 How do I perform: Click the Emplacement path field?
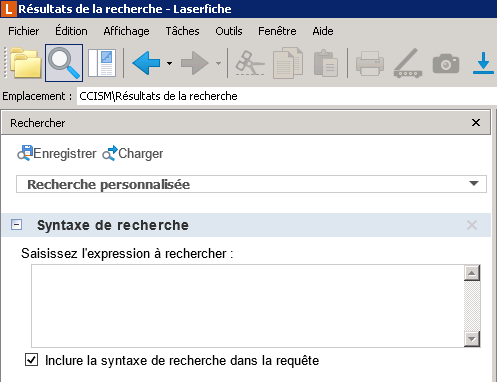[287, 96]
